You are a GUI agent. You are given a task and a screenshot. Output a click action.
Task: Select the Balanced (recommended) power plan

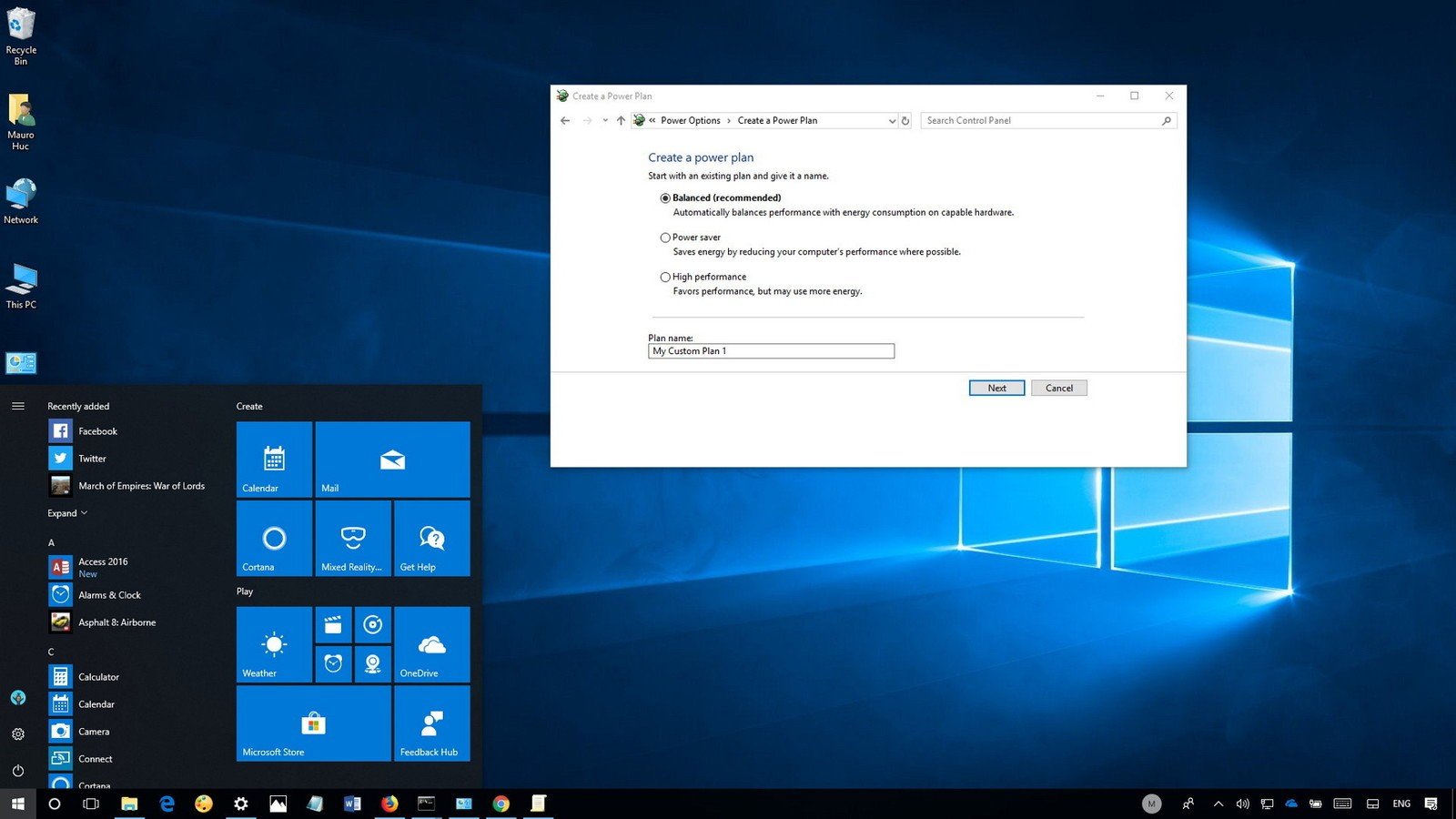[665, 197]
